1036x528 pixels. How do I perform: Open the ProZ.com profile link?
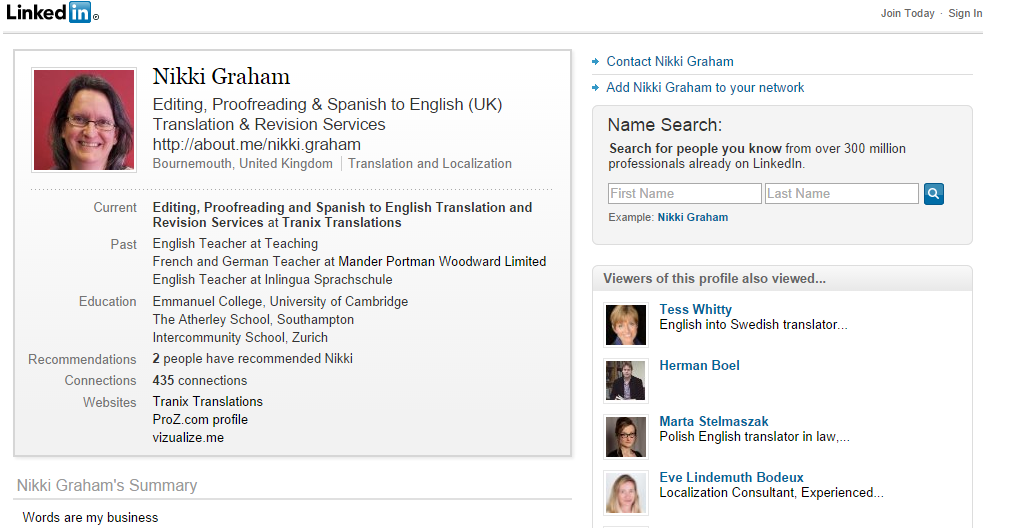[200, 419]
